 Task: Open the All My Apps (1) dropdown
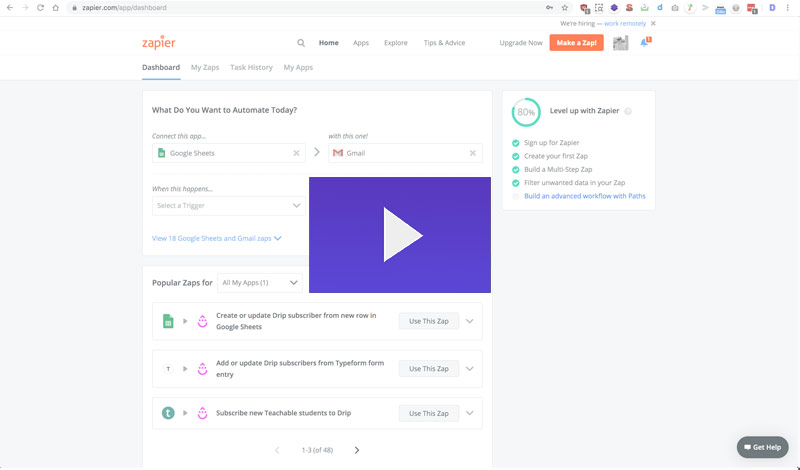click(x=260, y=283)
